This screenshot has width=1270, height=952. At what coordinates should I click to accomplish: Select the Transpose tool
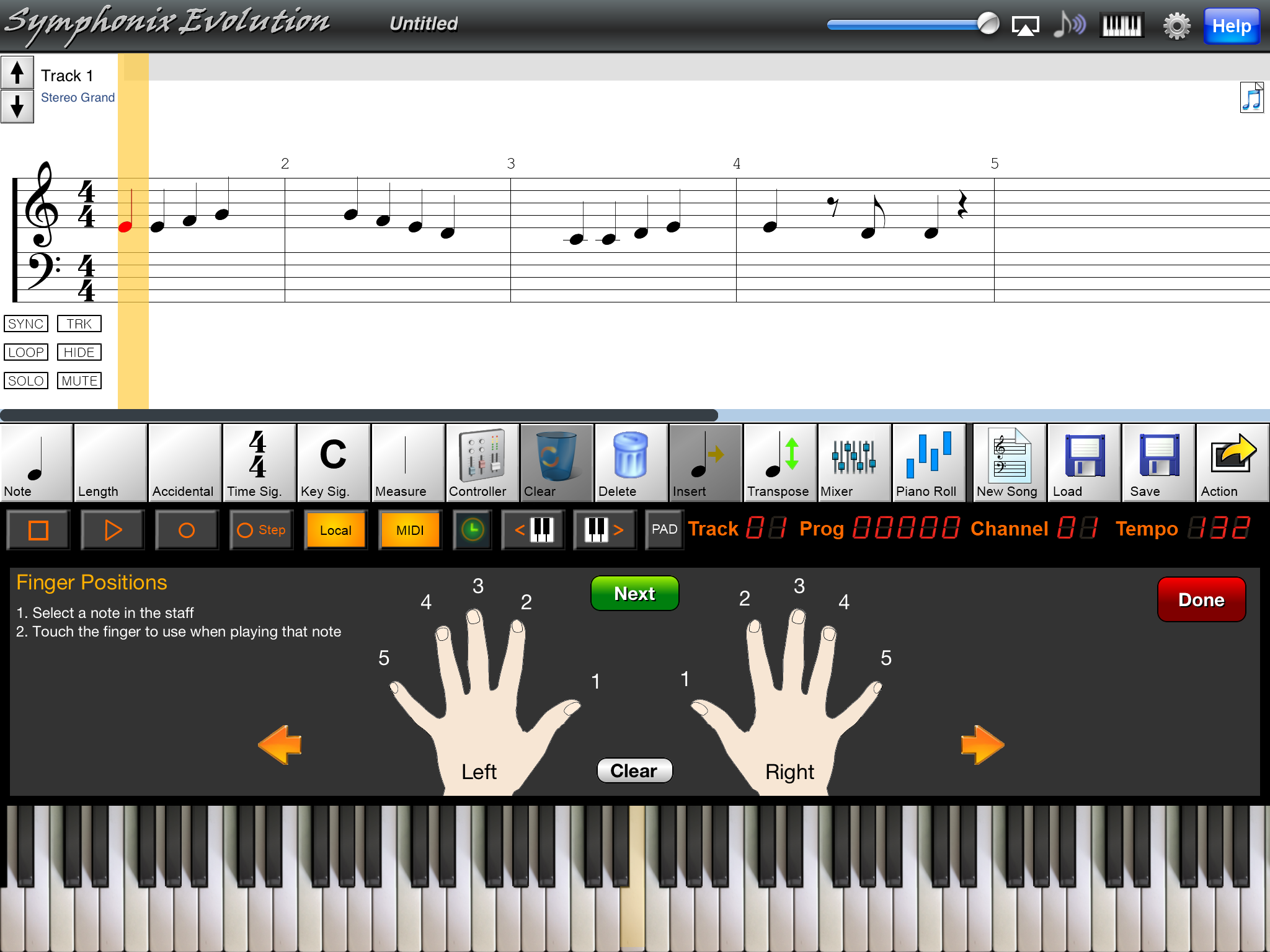pyautogui.click(x=780, y=462)
